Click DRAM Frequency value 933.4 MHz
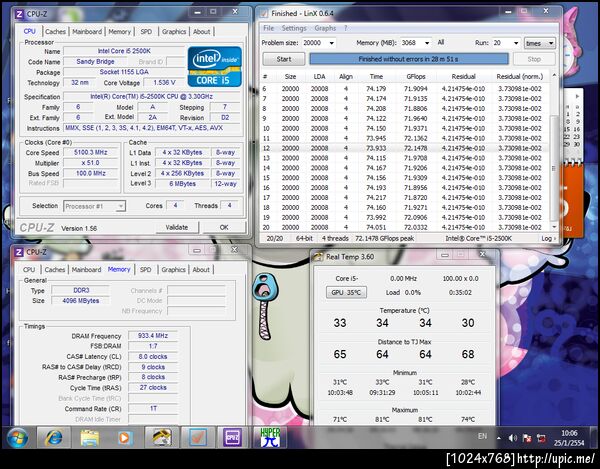 (153, 335)
